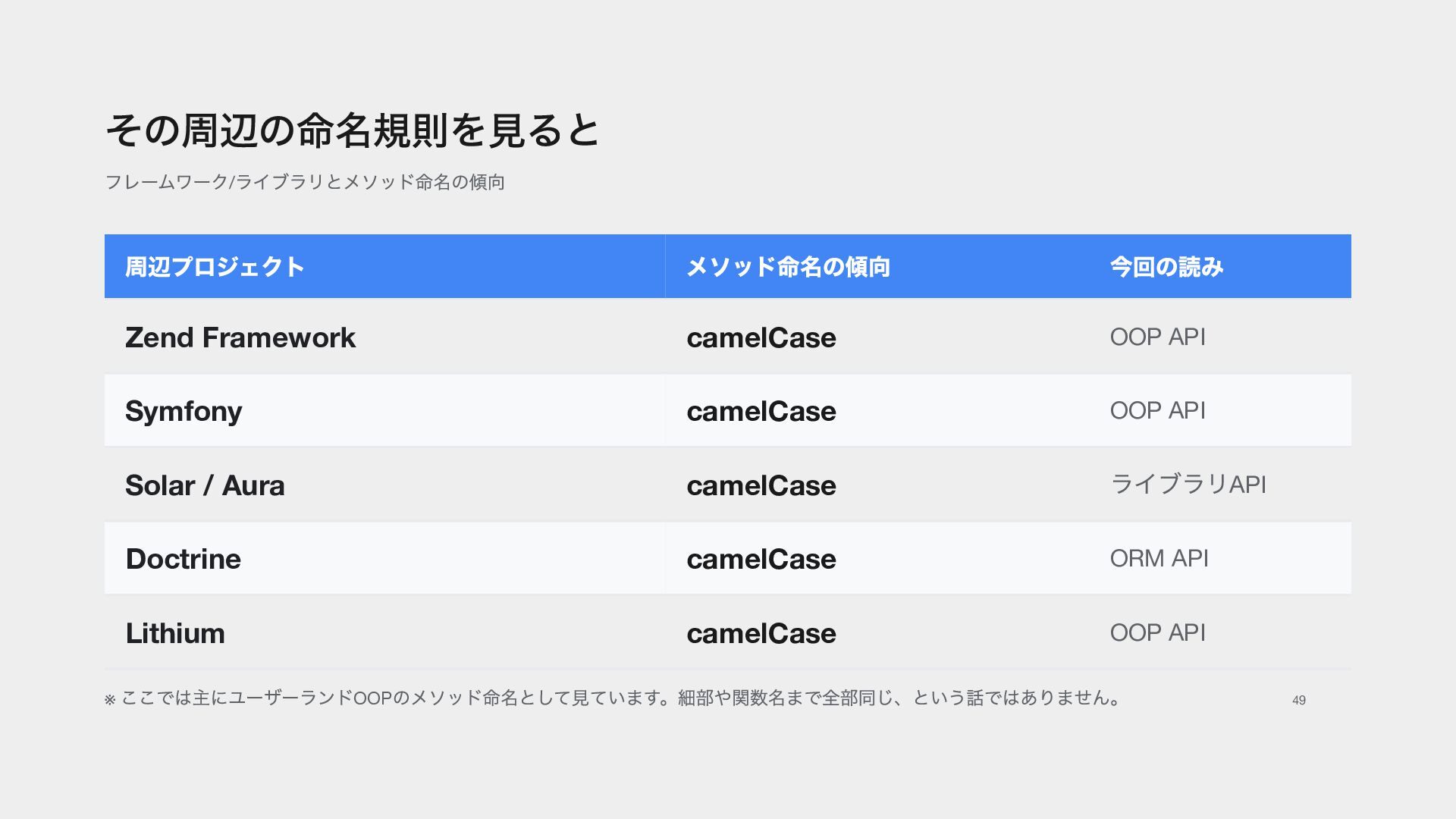Click camelCase in the Solar / Aura row
The image size is (1456, 819).
pyautogui.click(x=761, y=485)
